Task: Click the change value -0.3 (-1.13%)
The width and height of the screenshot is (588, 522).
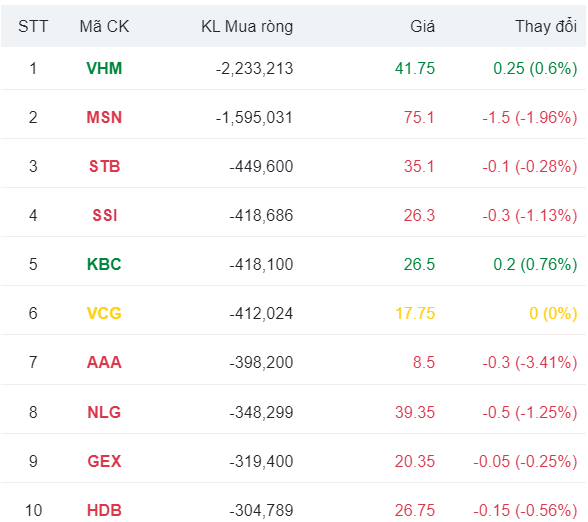Action: coord(530,216)
